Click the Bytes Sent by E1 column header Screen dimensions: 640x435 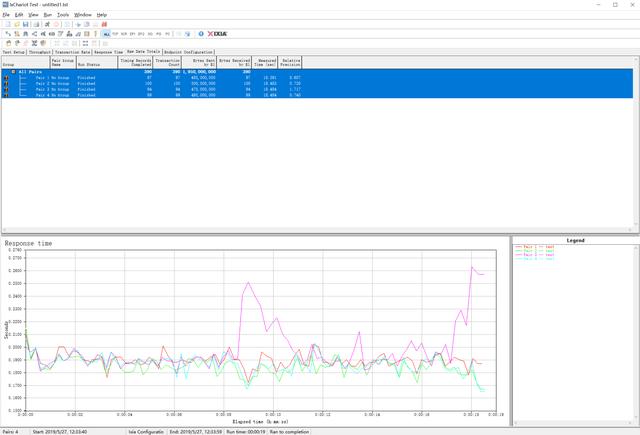[201, 61]
